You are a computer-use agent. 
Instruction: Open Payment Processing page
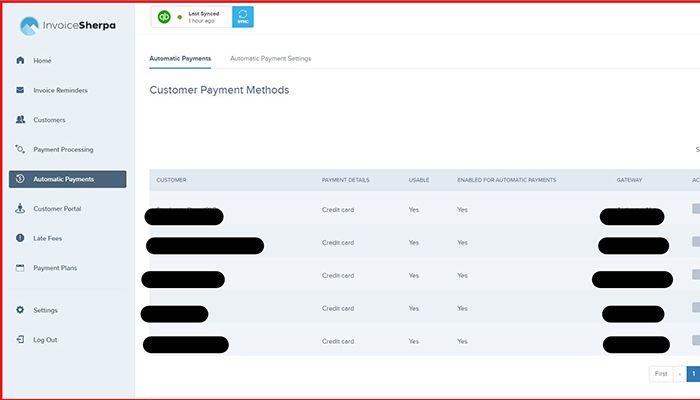(x=63, y=150)
